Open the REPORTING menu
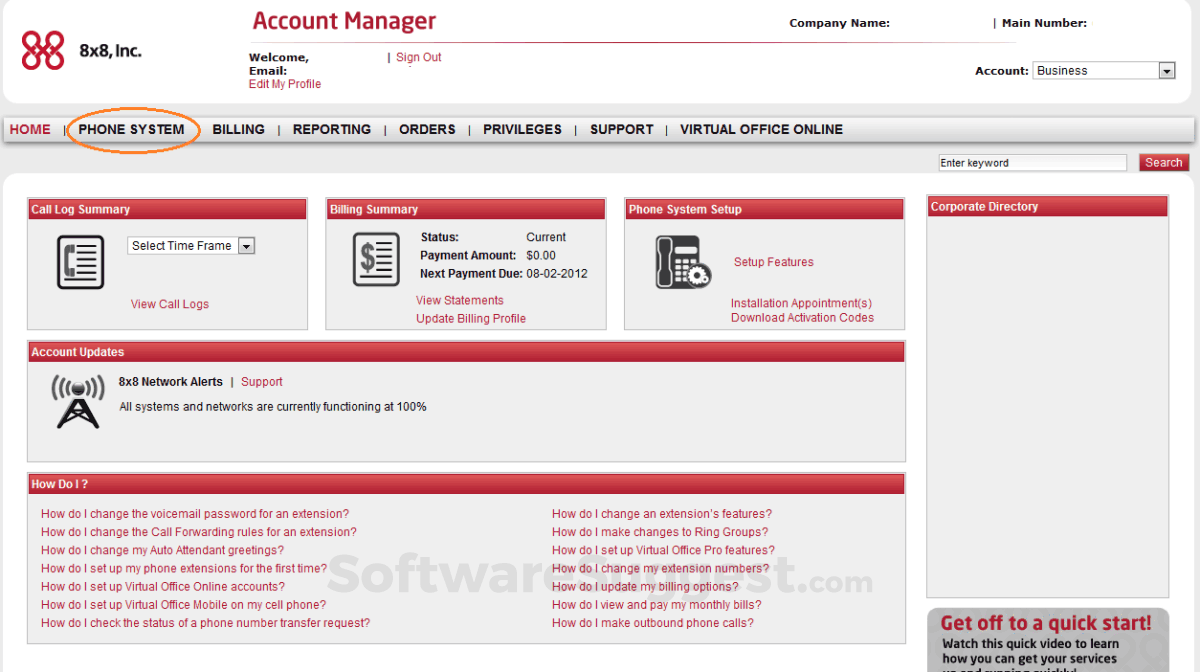 tap(332, 129)
